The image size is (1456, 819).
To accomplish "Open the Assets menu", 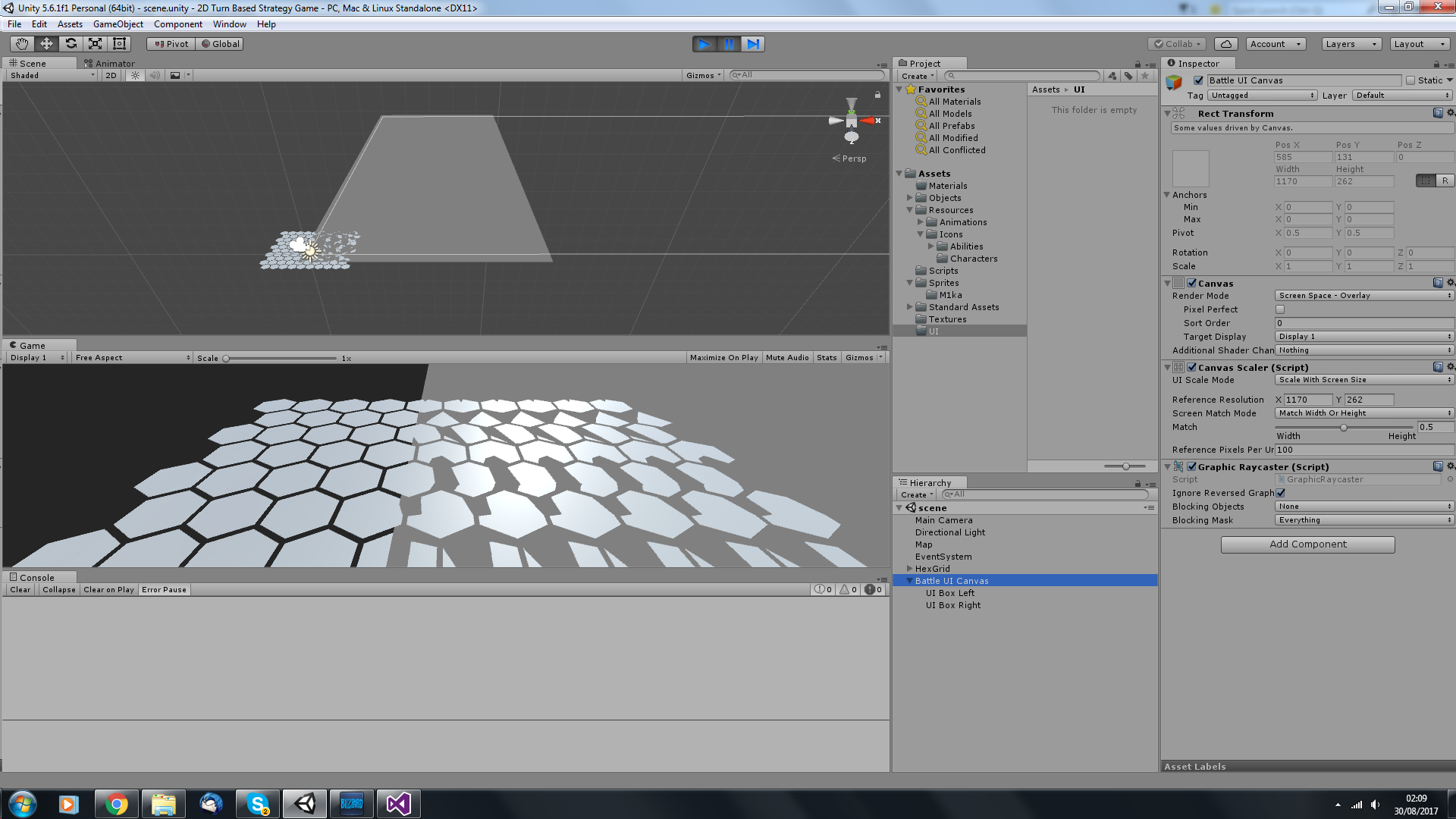I will pyautogui.click(x=70, y=24).
